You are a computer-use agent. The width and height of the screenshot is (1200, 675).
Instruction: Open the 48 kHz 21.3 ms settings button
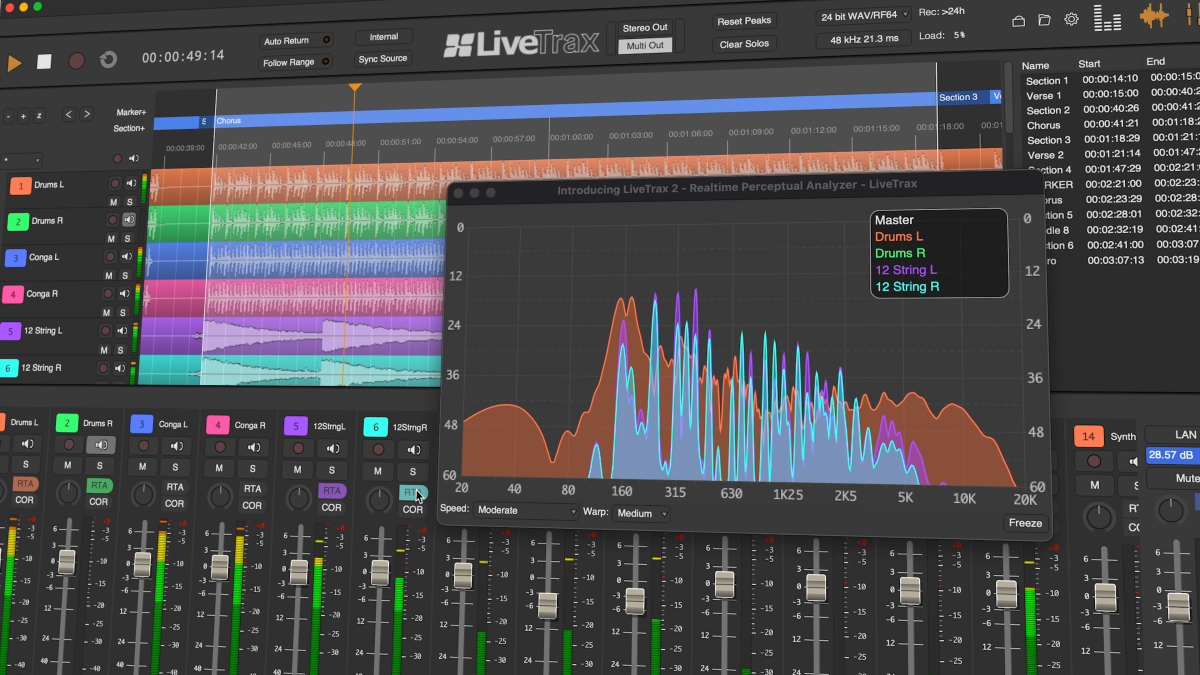pos(863,40)
